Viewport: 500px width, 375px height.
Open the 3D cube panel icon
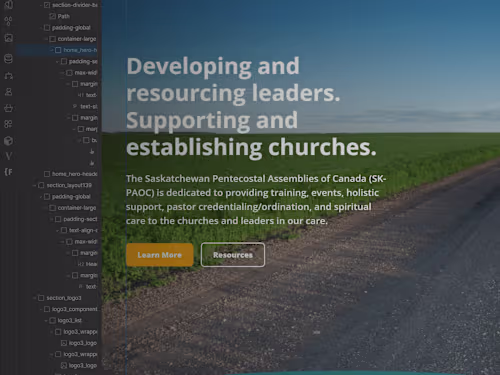(9, 141)
